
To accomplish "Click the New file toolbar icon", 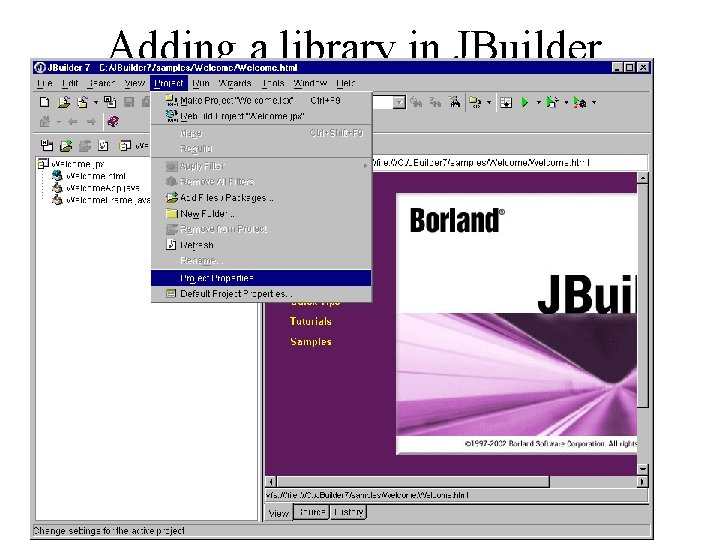I will point(45,102).
